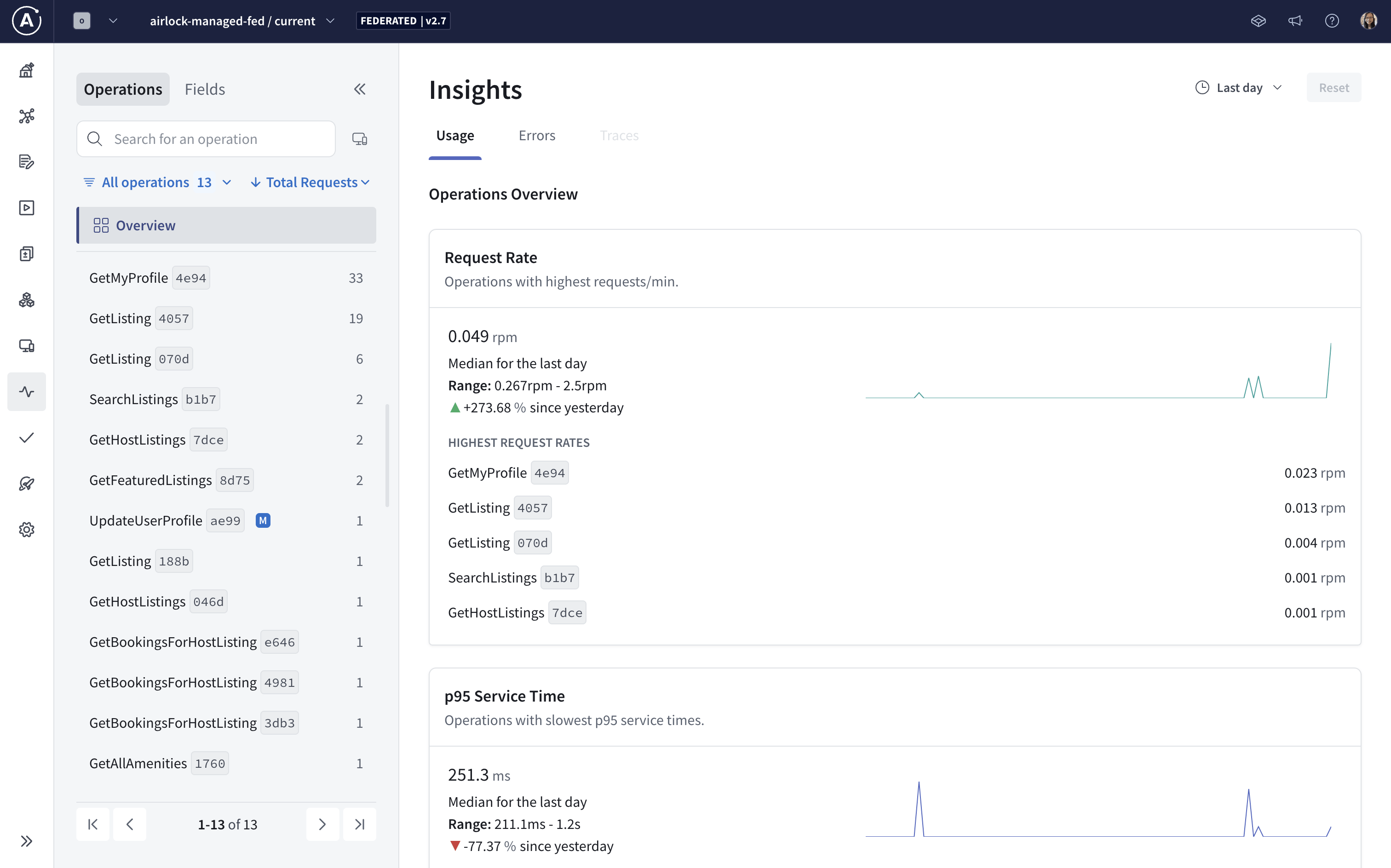Open the announcements megaphone icon
The image size is (1391, 868).
click(1296, 21)
